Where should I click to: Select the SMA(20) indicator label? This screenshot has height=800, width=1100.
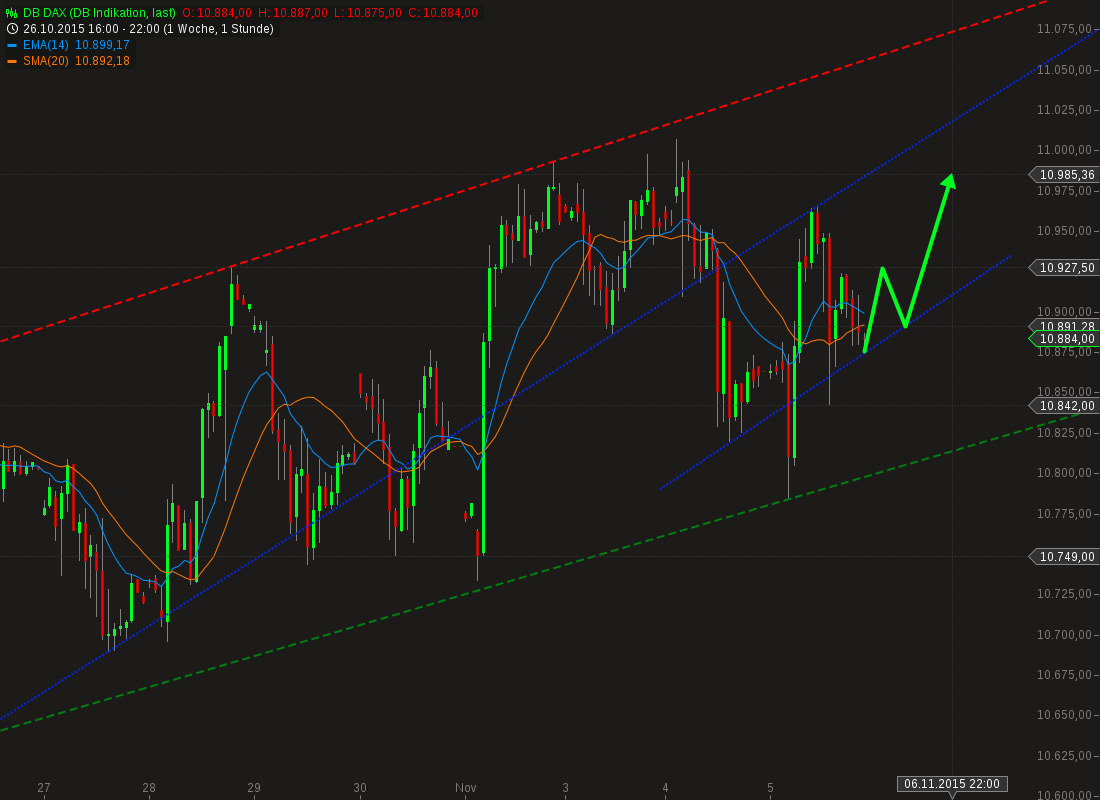(46, 61)
